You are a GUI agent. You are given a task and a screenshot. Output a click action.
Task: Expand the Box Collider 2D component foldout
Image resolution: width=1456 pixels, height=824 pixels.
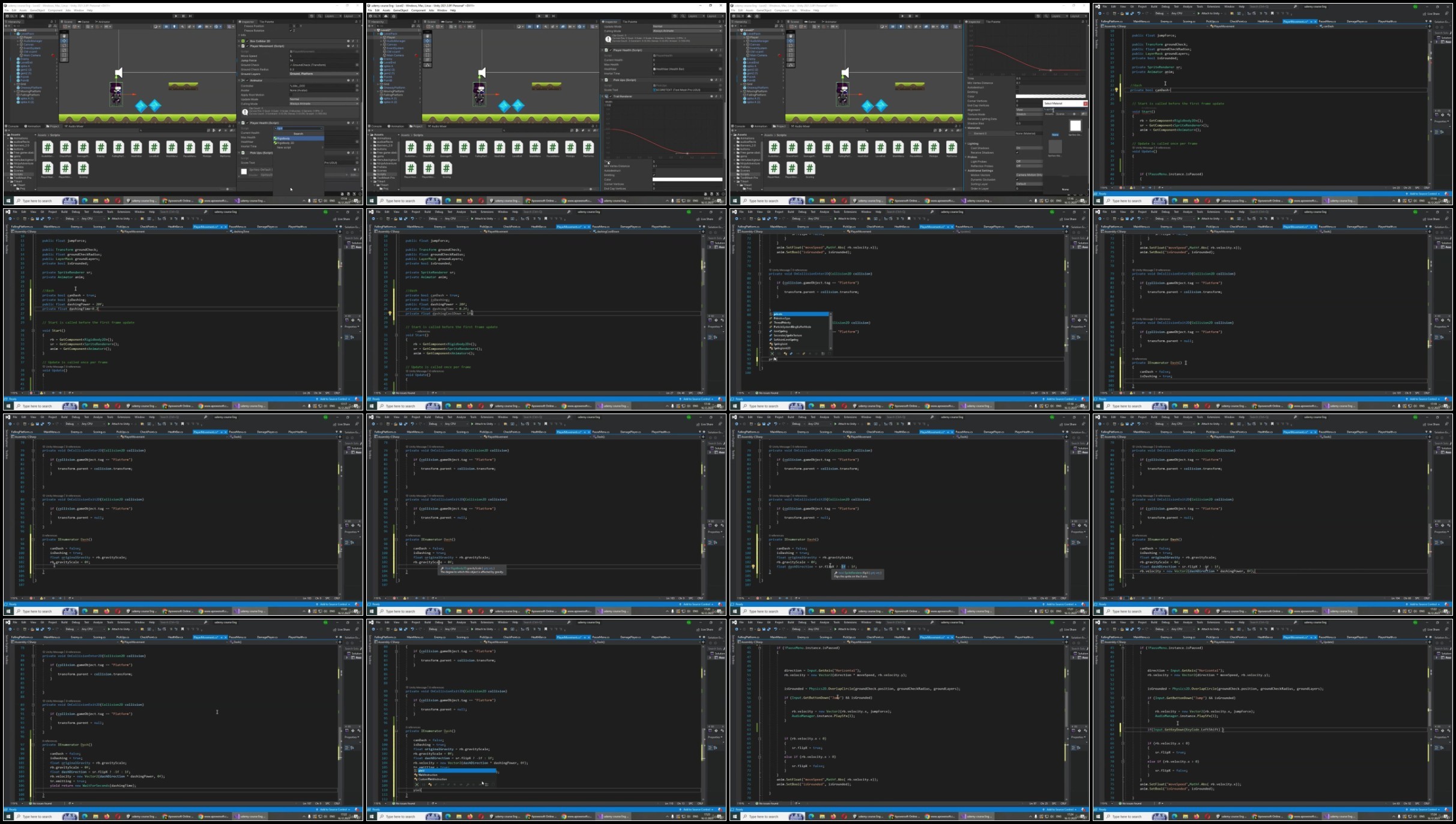239,41
